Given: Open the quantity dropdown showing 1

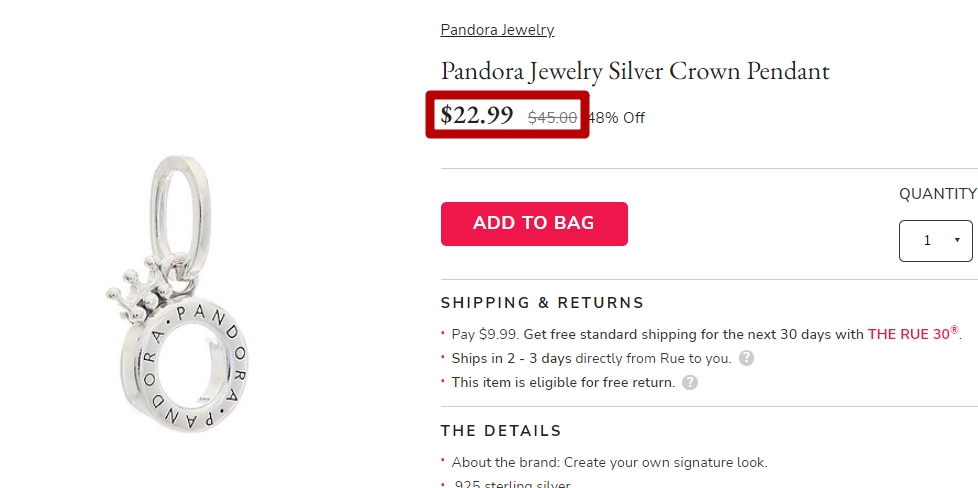Looking at the screenshot, I should click(936, 241).
